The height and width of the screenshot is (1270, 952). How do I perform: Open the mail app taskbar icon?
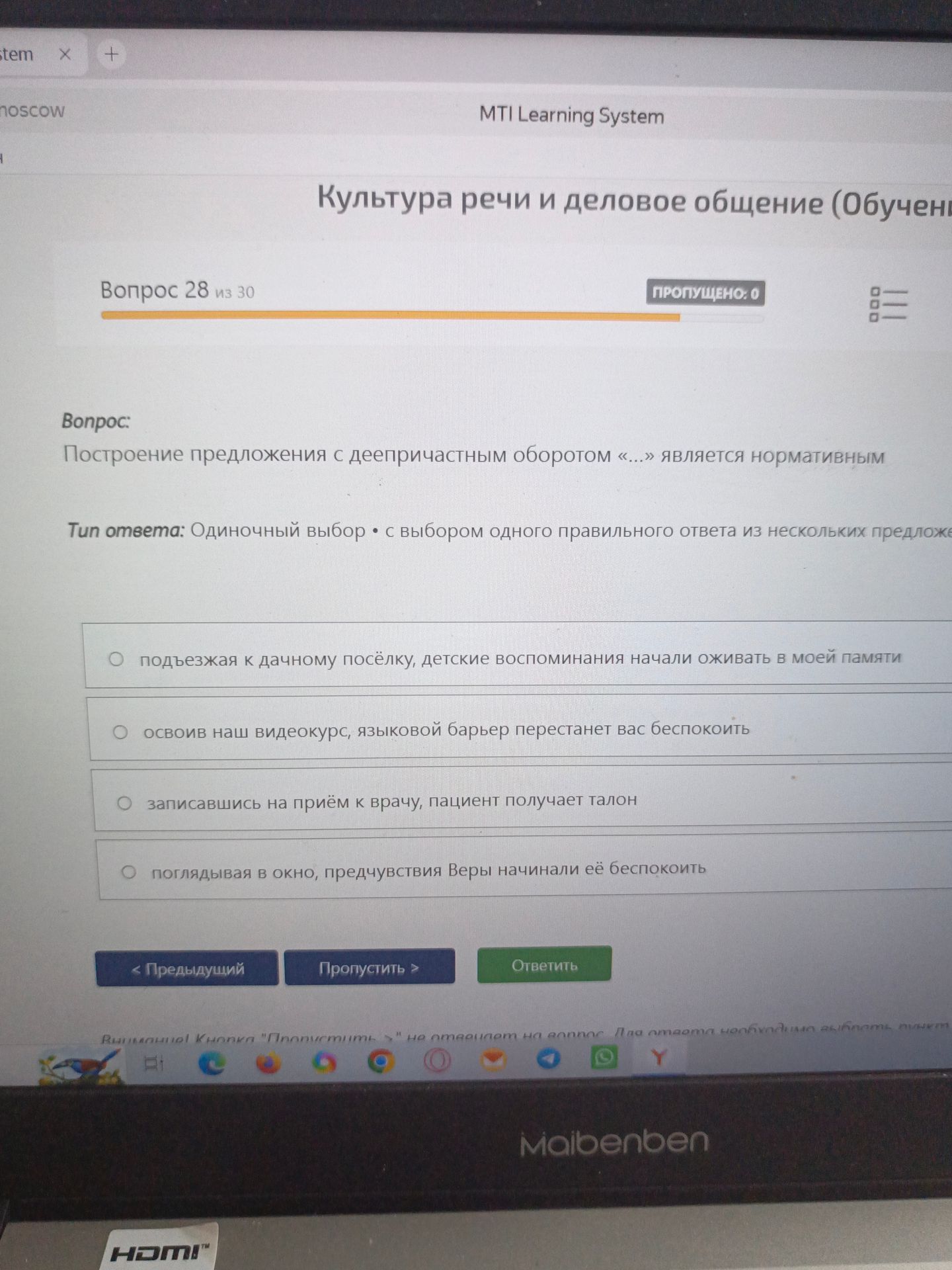tap(493, 1060)
